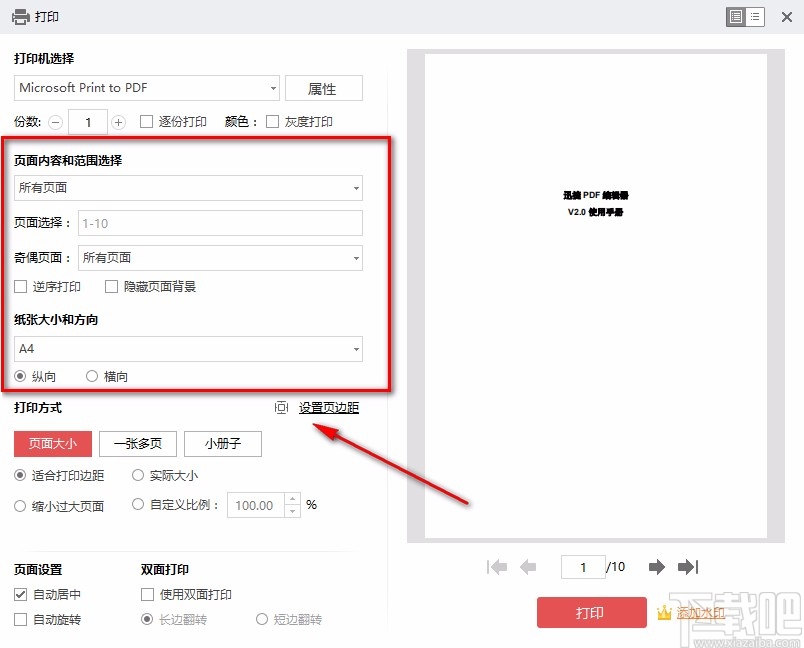Image resolution: width=804 pixels, height=648 pixels.
Task: Click the page number input field
Action: (x=583, y=567)
